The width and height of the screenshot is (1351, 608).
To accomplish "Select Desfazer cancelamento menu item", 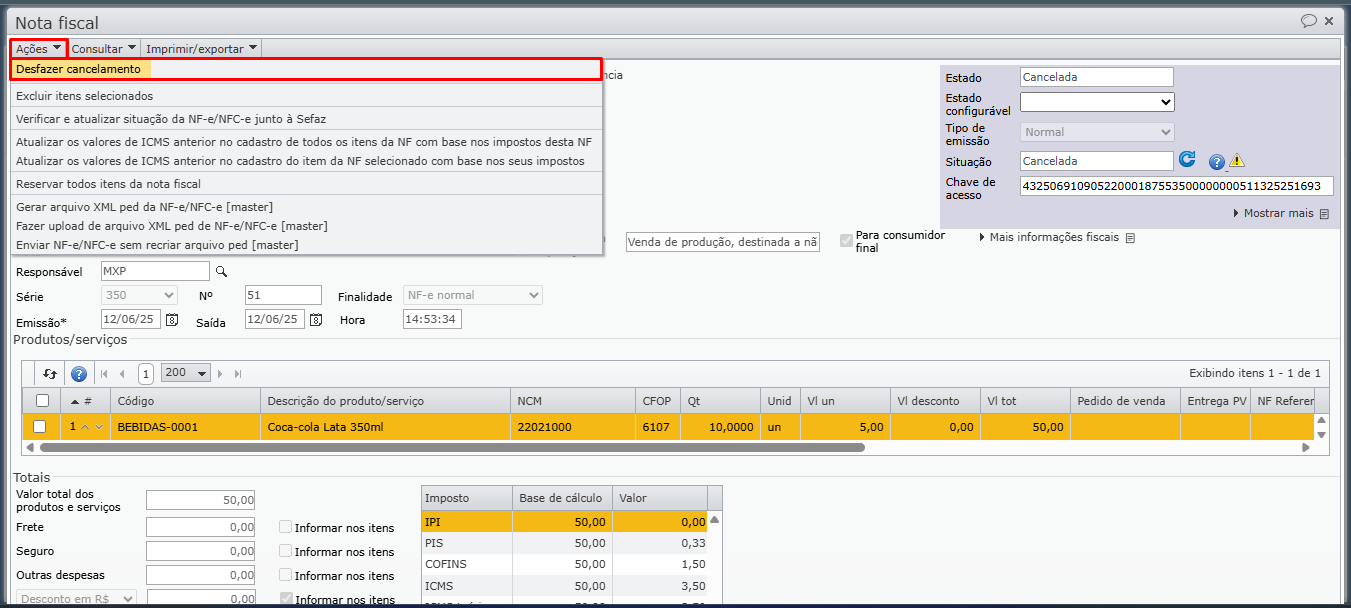I will (x=306, y=69).
